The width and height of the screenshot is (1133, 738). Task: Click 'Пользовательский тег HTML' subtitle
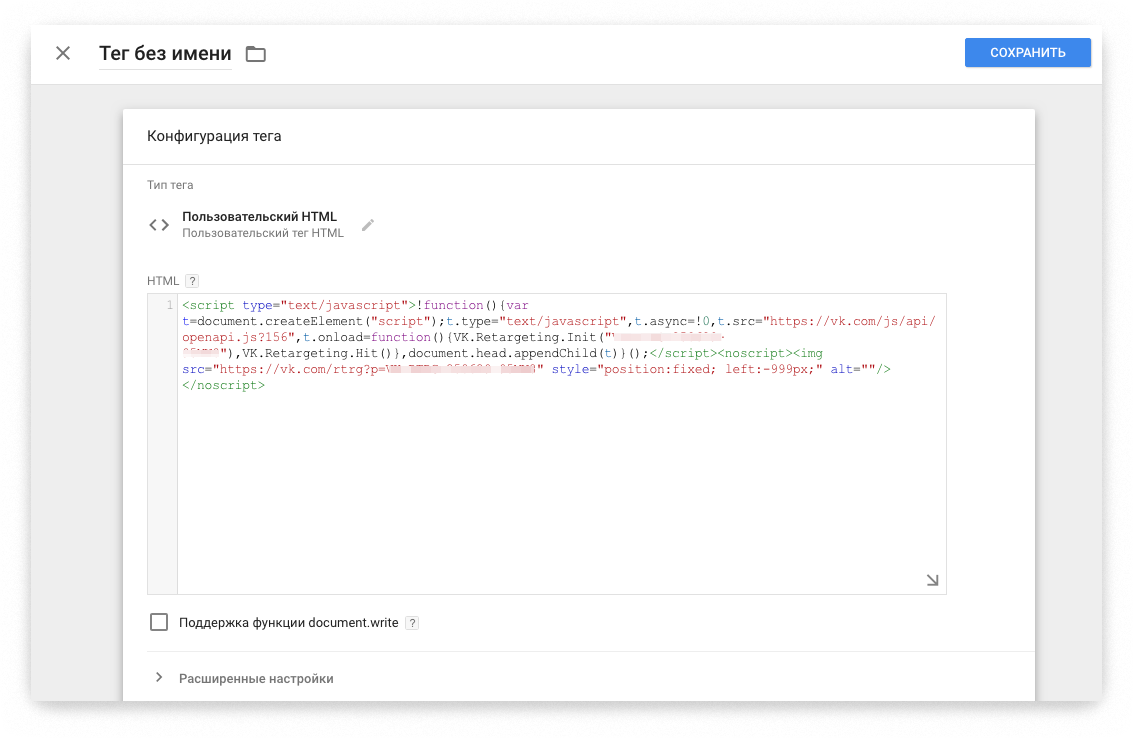263,233
